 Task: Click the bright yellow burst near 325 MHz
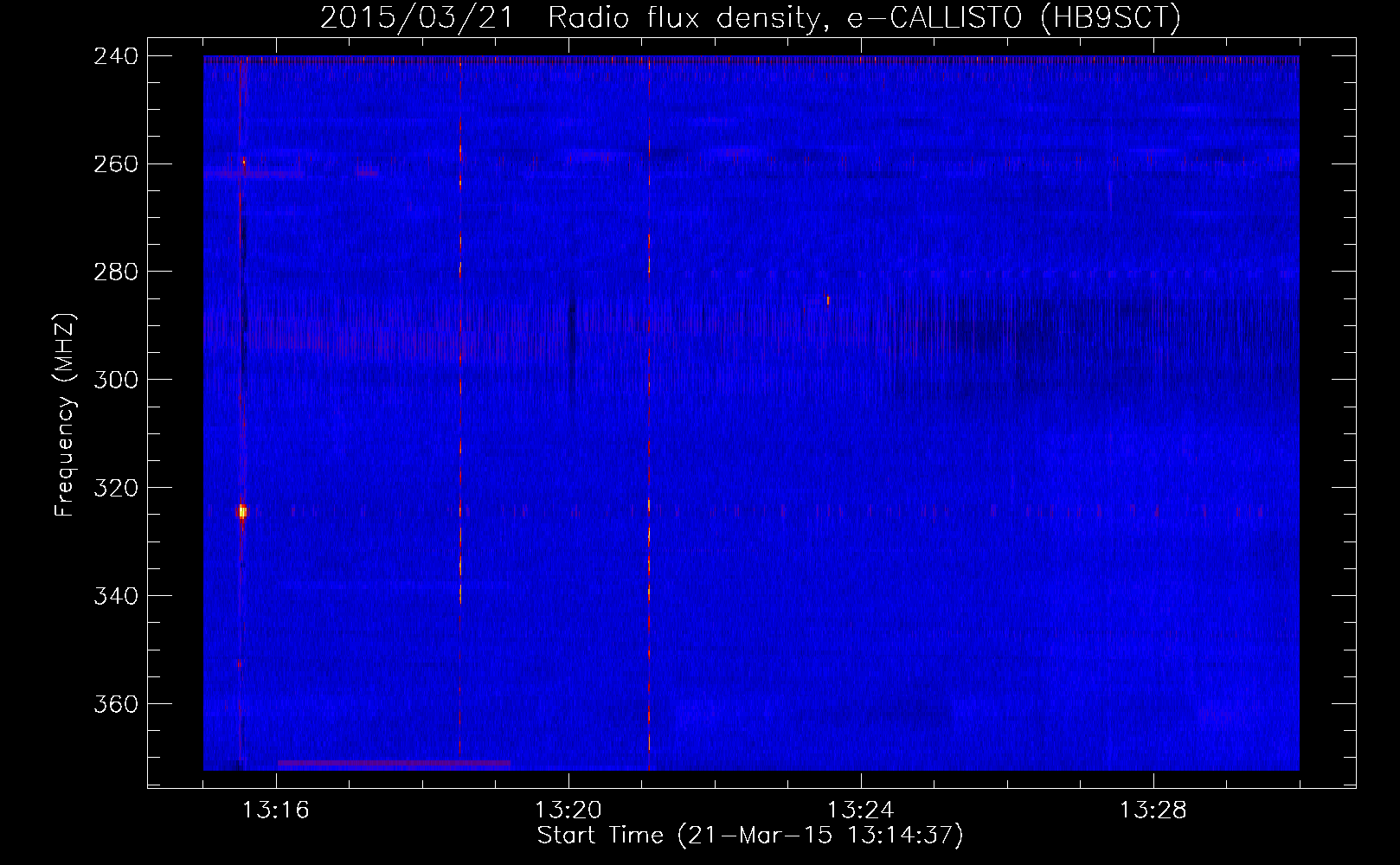click(242, 511)
